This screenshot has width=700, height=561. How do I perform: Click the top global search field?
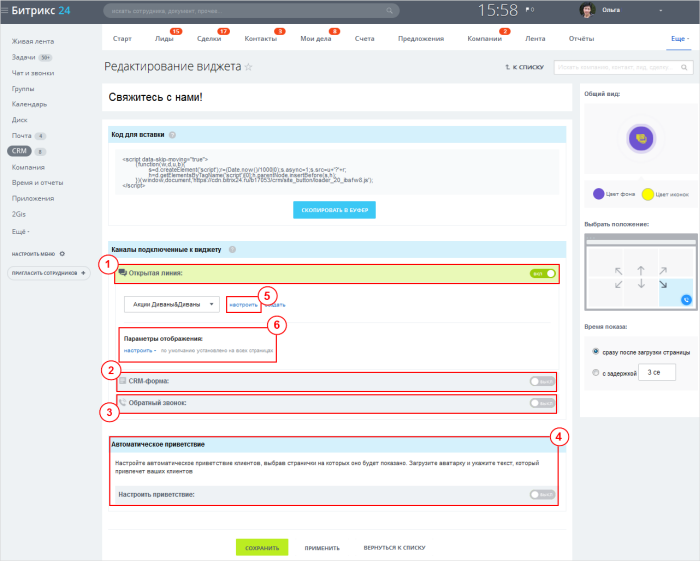[251, 11]
